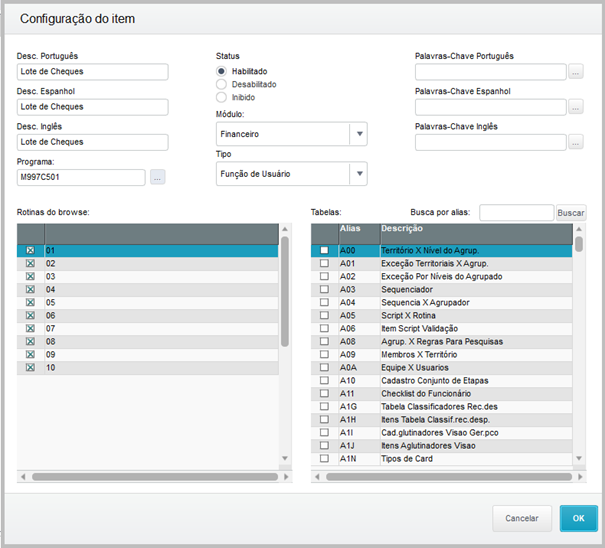Screen dimensions: 605x548
Task: Choose the Inibido status radio button
Action: pos(222,98)
